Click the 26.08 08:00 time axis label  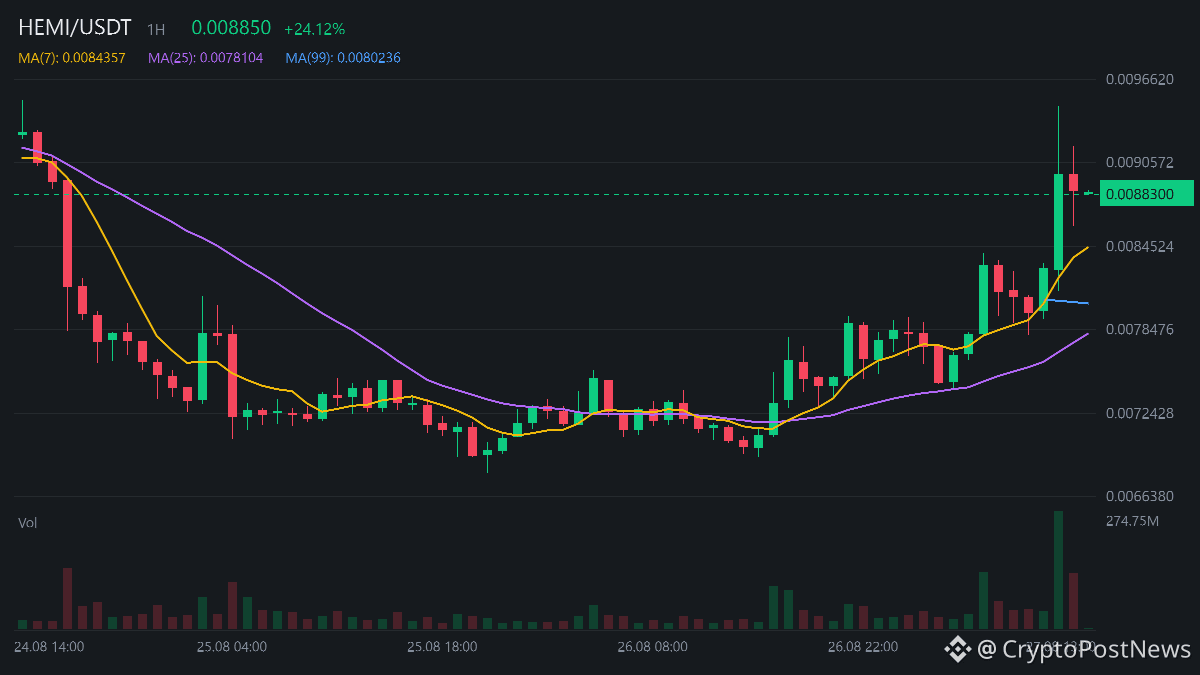[x=652, y=647]
